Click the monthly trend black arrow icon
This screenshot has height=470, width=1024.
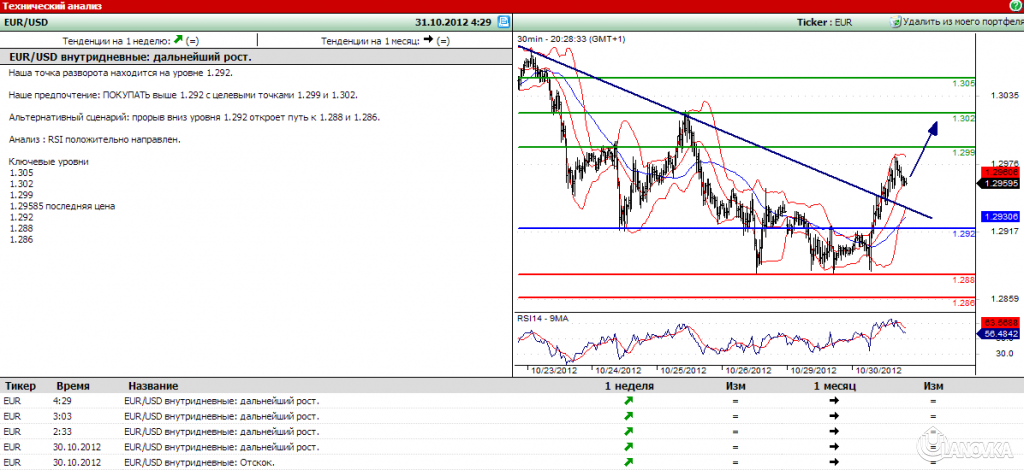pos(428,40)
